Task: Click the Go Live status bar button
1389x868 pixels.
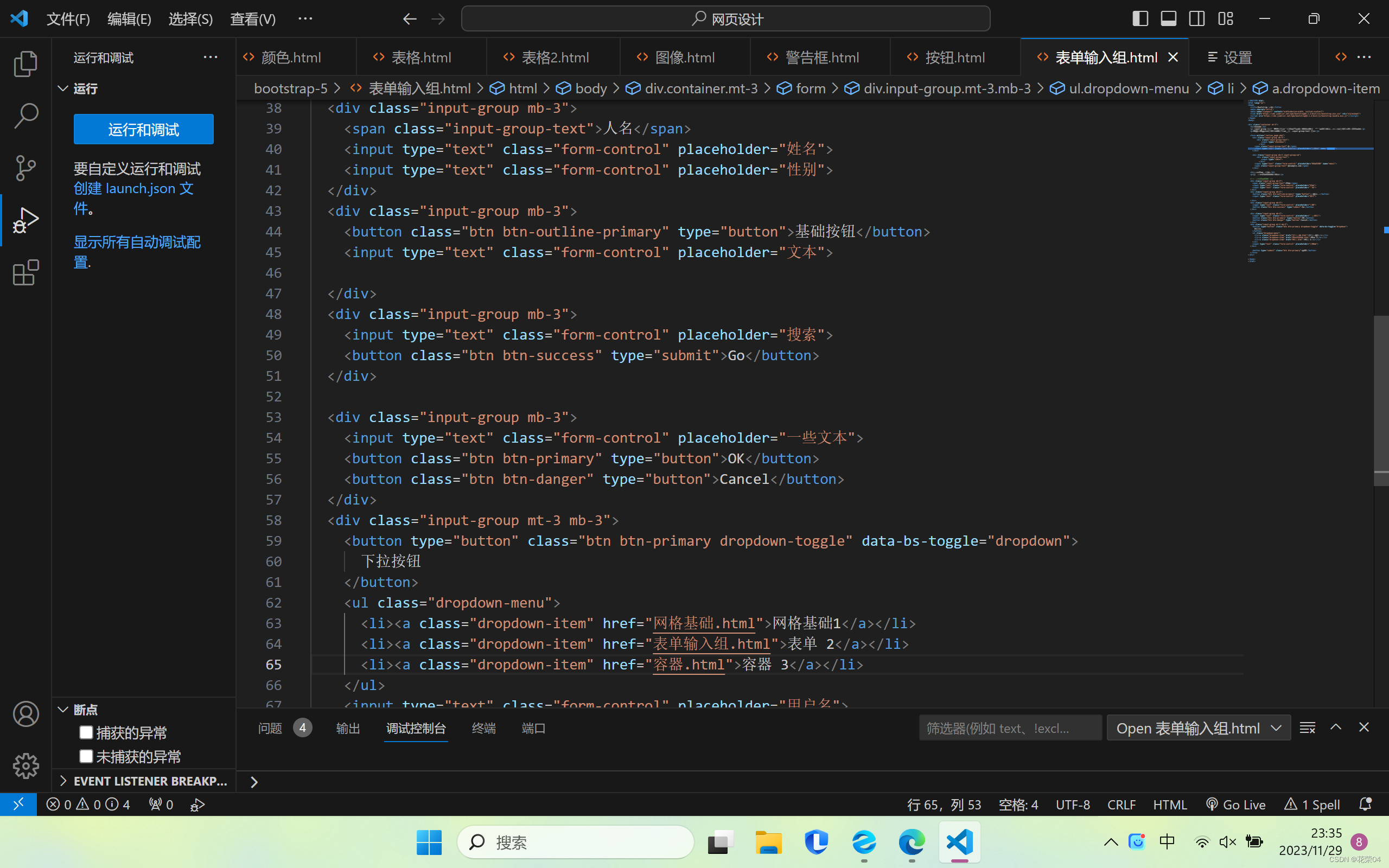Action: click(1235, 805)
